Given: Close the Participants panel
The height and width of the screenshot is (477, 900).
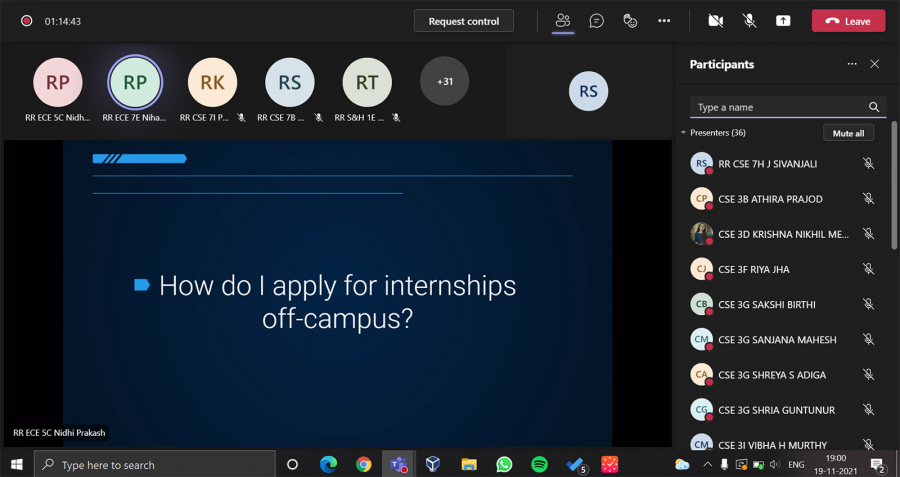Looking at the screenshot, I should pyautogui.click(x=874, y=64).
